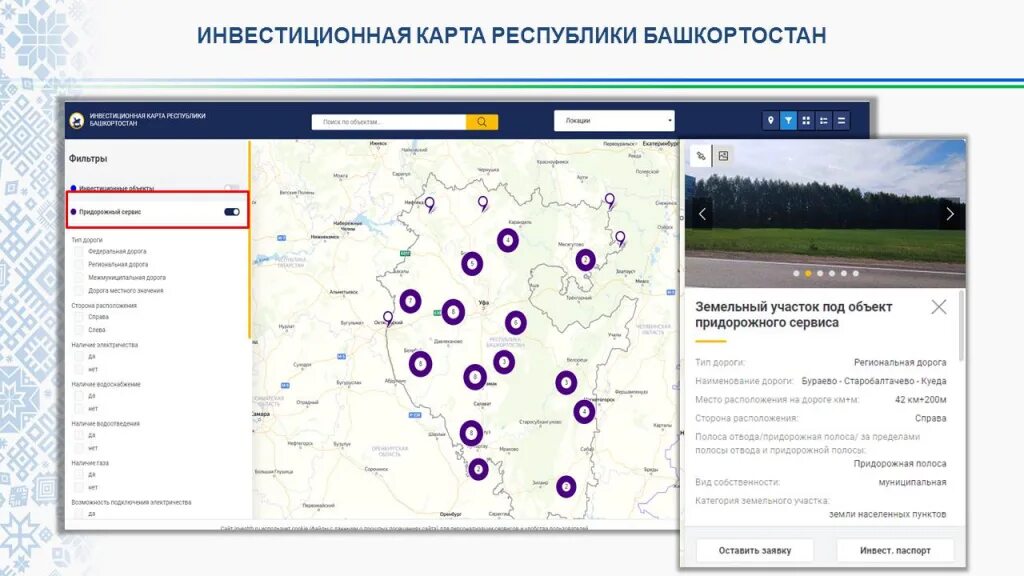Click the map pin near Нефтекамск
1024x576 pixels.
point(429,204)
